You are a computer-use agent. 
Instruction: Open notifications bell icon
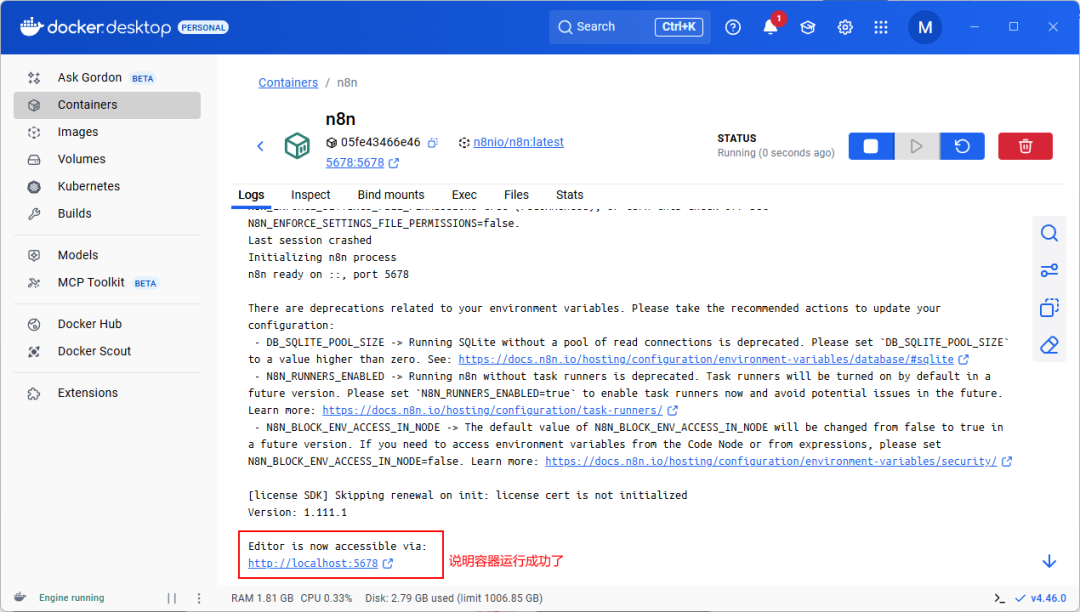[x=770, y=27]
